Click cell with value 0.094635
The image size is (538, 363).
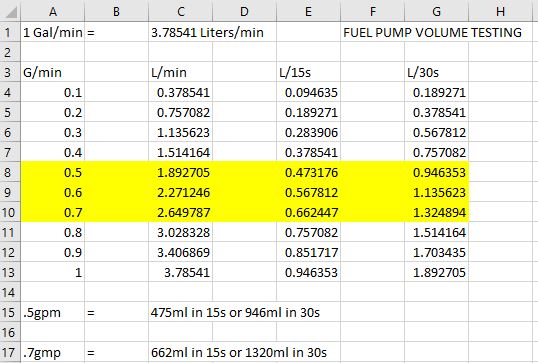(x=308, y=92)
